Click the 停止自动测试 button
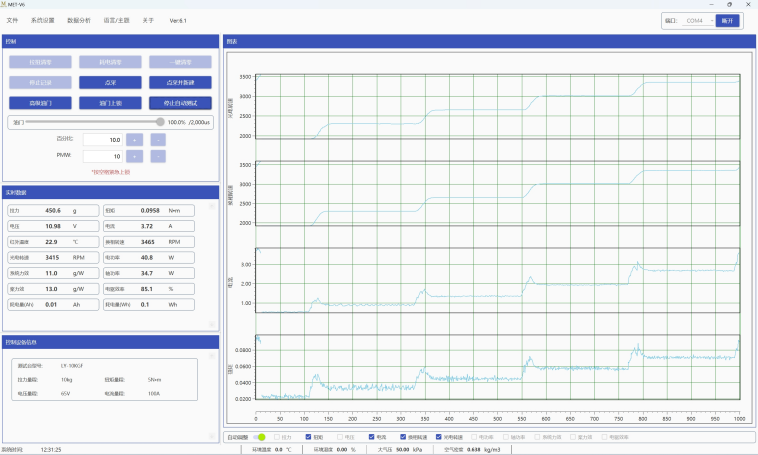Image resolution: width=758 pixels, height=455 pixels. tap(180, 103)
